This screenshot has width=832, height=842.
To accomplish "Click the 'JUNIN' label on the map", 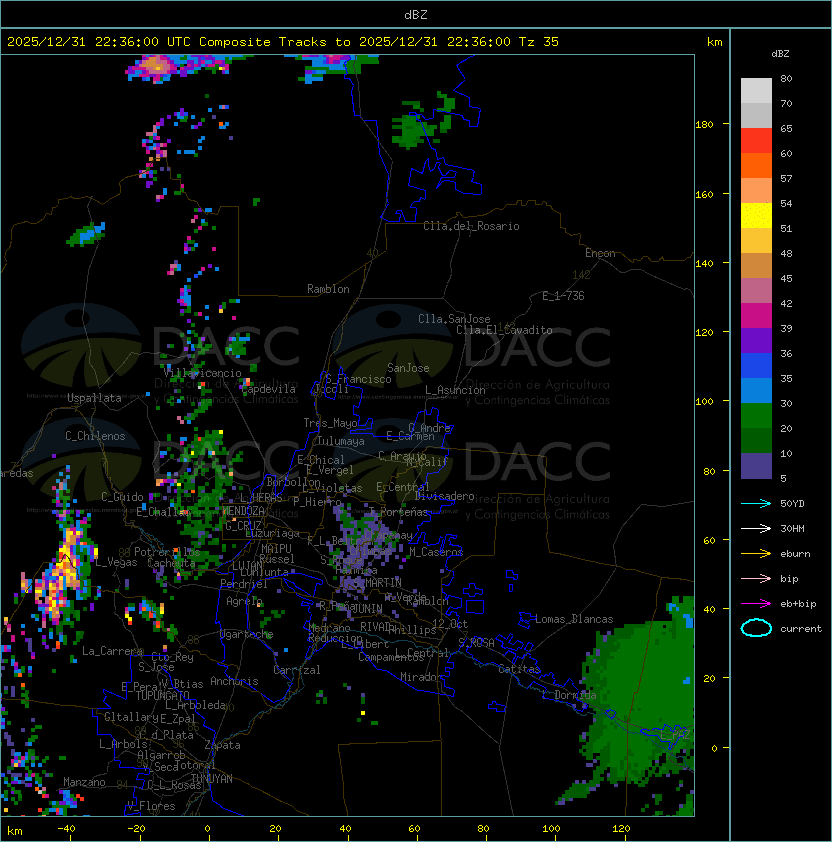I will click(x=367, y=608).
